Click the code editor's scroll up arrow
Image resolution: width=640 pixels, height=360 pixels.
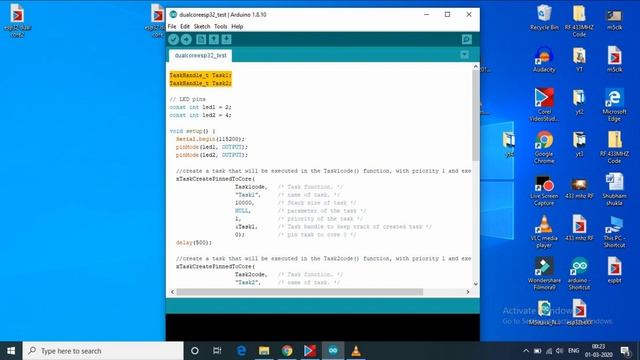[x=476, y=66]
